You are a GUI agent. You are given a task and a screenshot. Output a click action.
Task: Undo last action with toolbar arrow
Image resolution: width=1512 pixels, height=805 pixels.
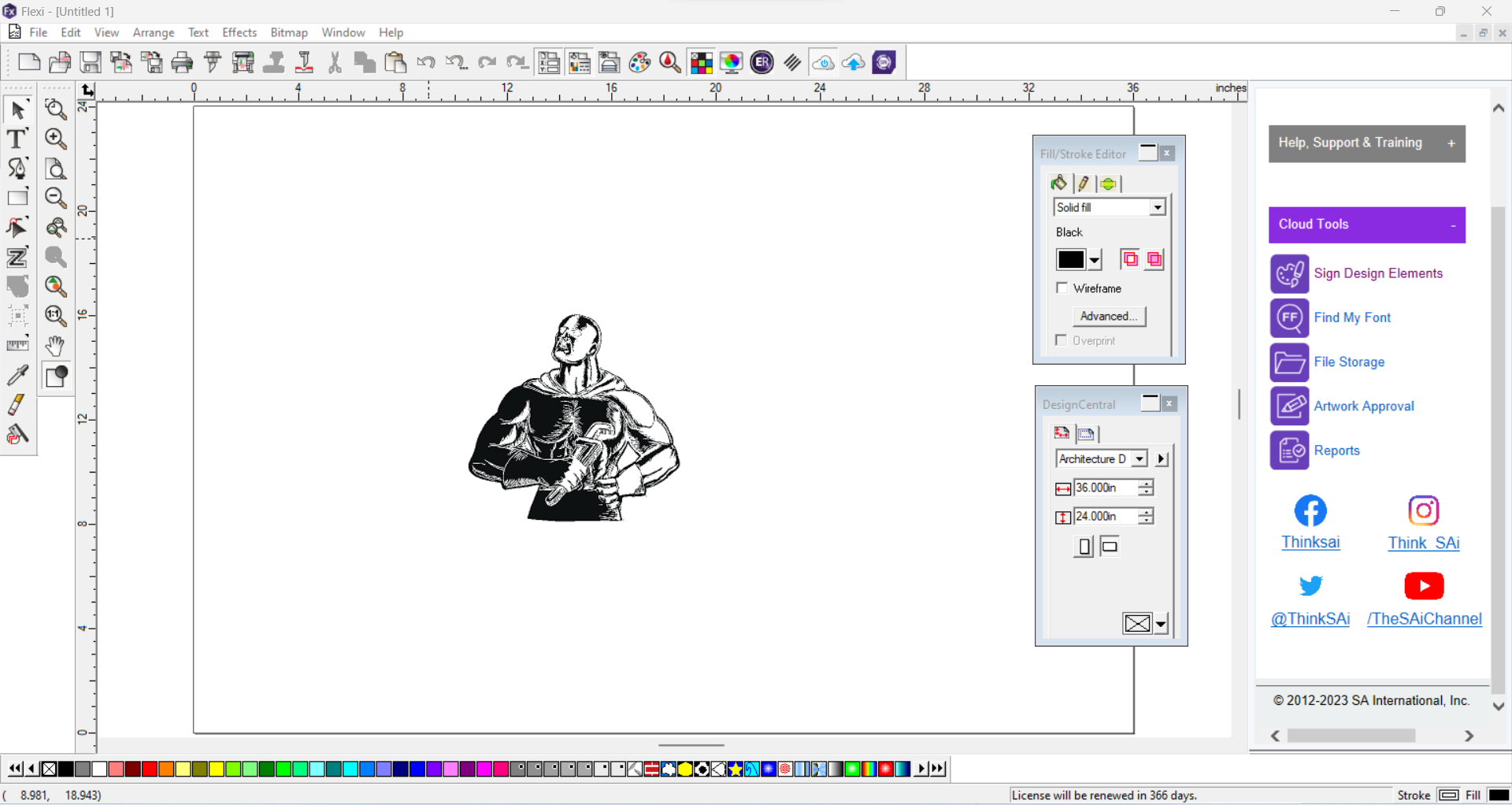pos(426,62)
